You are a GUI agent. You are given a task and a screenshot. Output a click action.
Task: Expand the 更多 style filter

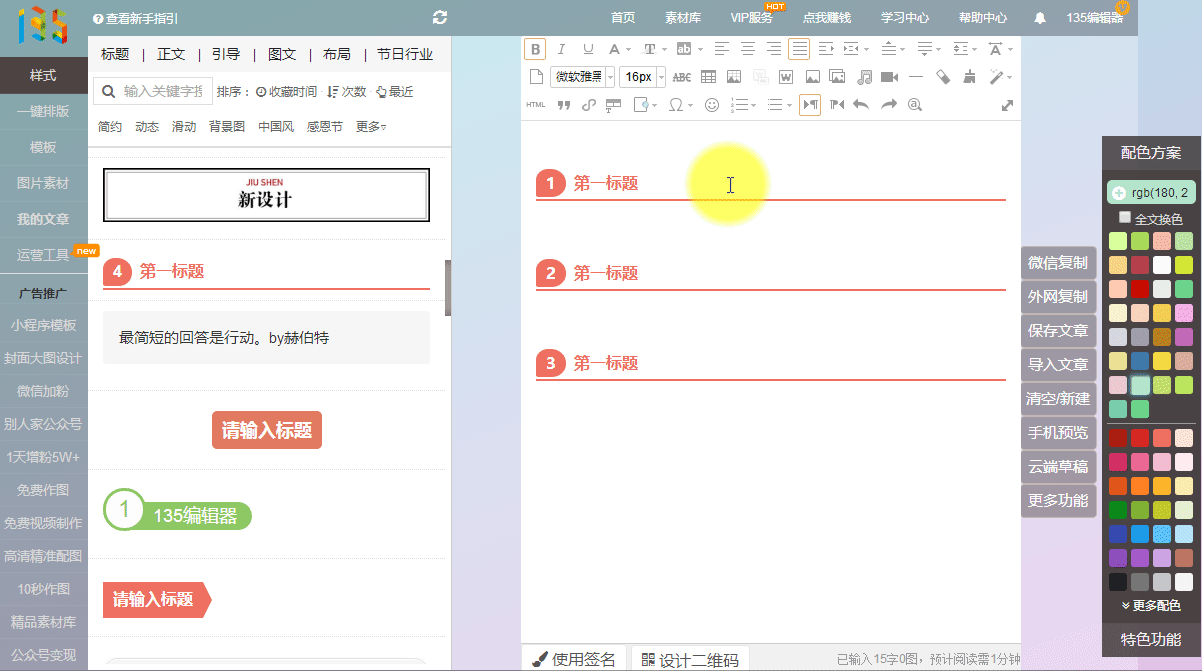(x=371, y=127)
